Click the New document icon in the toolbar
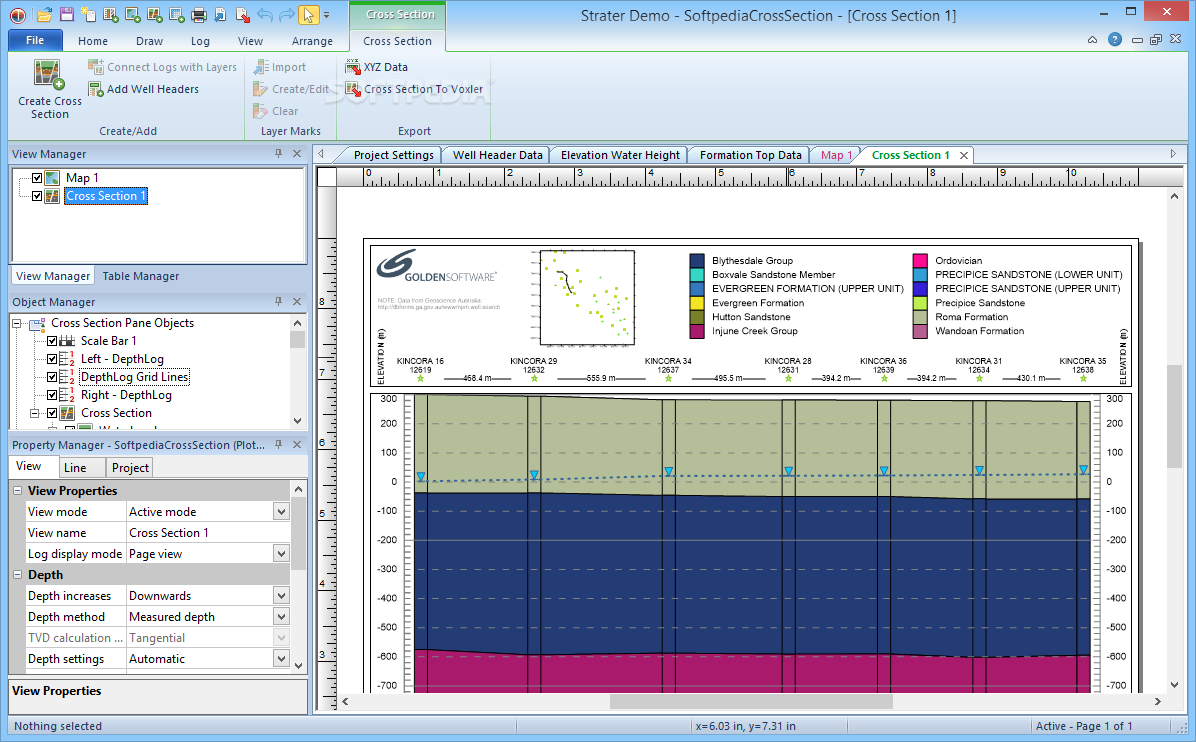 pos(88,14)
